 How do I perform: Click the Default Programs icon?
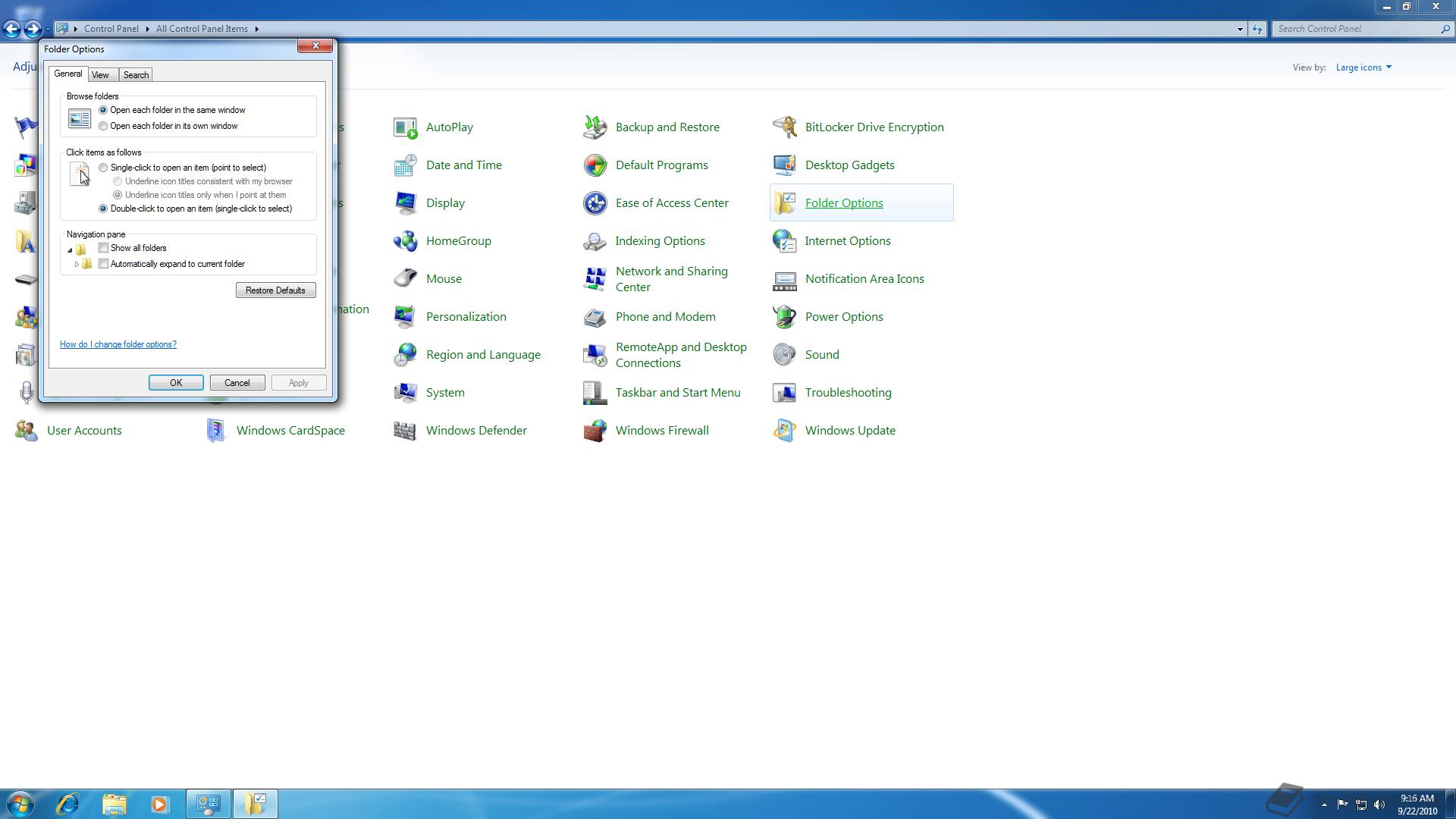click(595, 165)
